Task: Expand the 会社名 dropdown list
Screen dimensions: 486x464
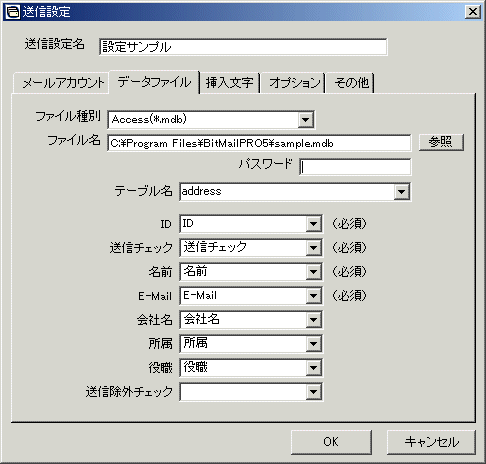Action: click(x=313, y=320)
